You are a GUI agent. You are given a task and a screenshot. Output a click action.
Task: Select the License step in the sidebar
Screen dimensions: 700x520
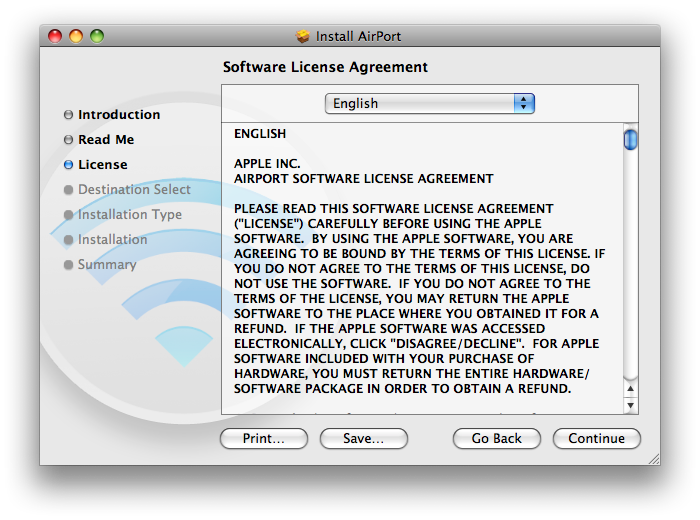pos(103,165)
